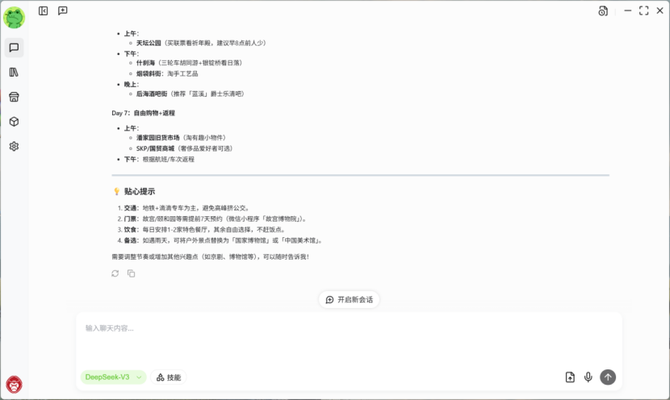This screenshot has width=670, height=400.
Task: Click the 开启新会话 button
Action: click(x=349, y=299)
